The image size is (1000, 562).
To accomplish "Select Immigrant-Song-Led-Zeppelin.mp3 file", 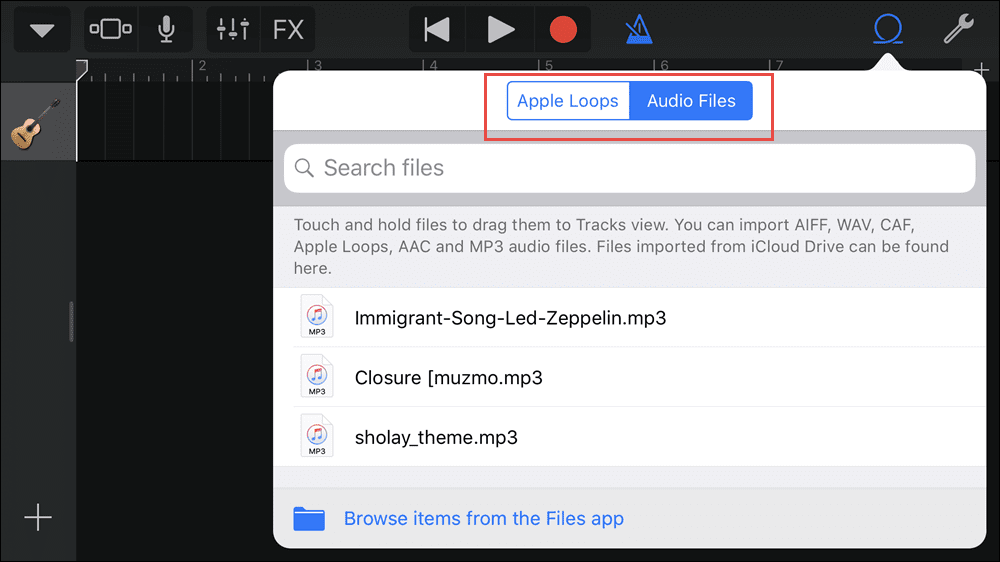I will pos(629,318).
